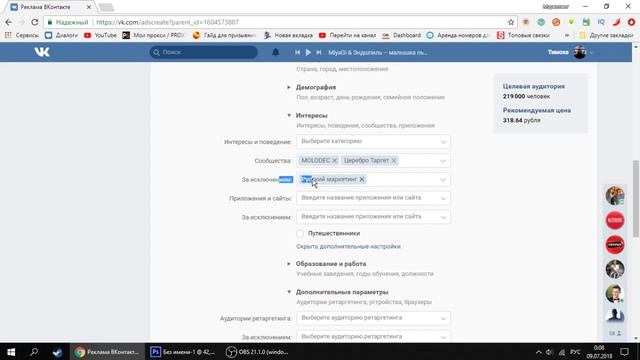
Task: Open Сервисы apps bookmark
Action: click(22, 36)
